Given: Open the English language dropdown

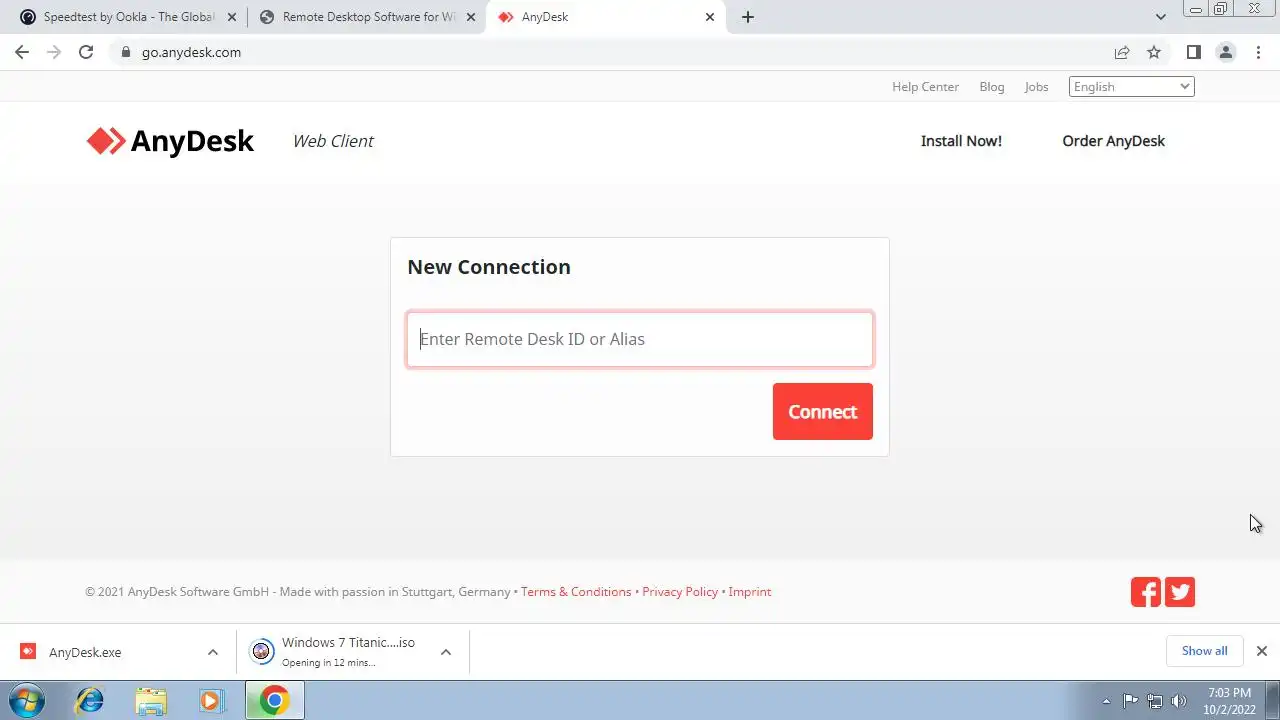Looking at the screenshot, I should 1132,87.
